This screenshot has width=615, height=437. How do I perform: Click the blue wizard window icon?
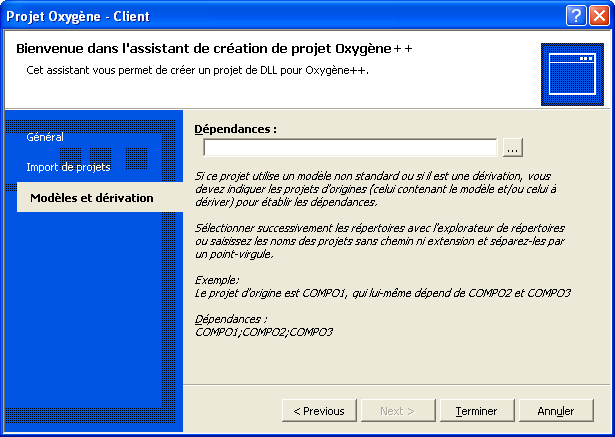[572, 75]
